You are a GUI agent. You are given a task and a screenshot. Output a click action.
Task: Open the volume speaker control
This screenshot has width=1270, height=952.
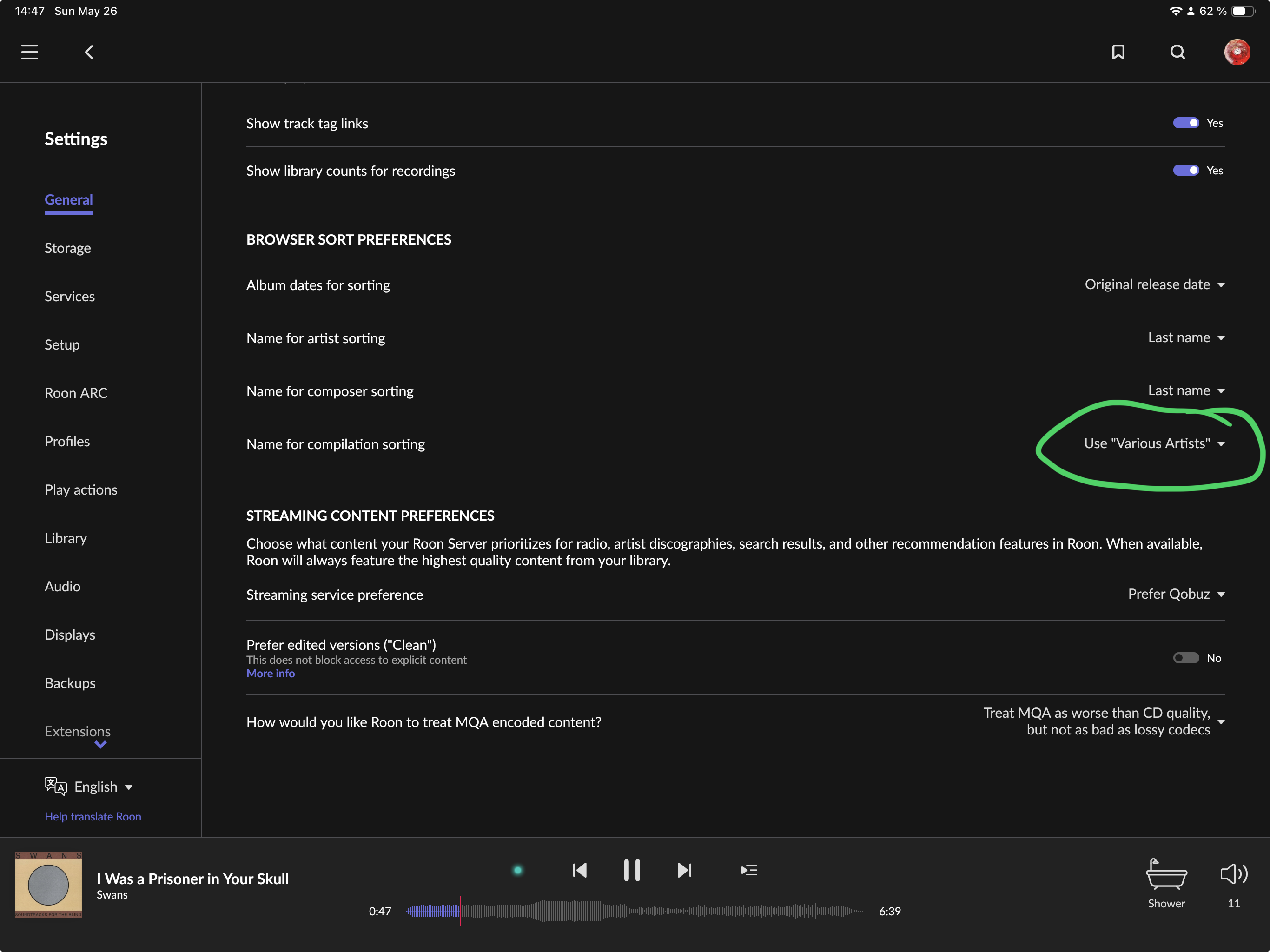tap(1233, 874)
